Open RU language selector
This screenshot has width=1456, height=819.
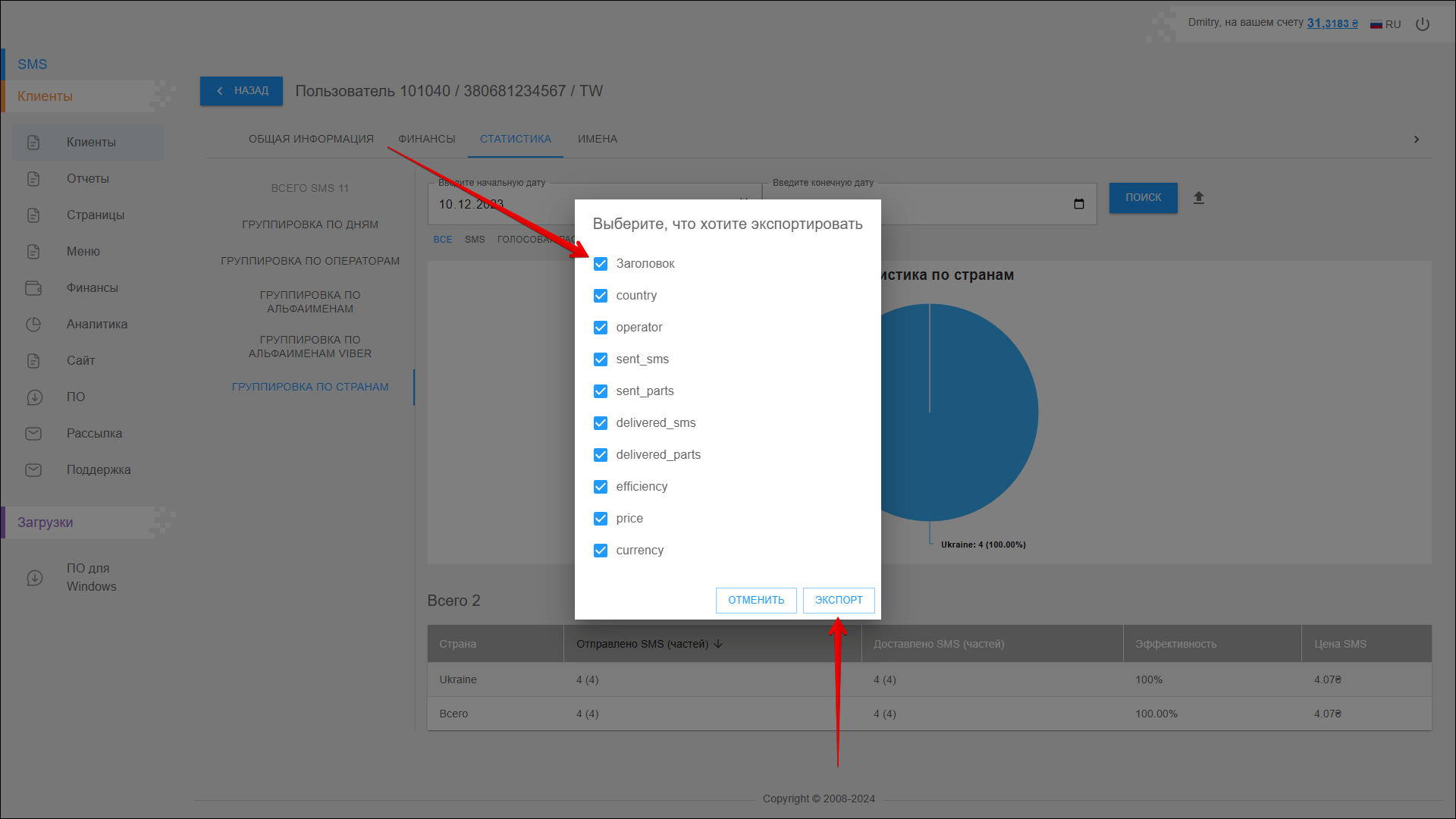click(1385, 24)
